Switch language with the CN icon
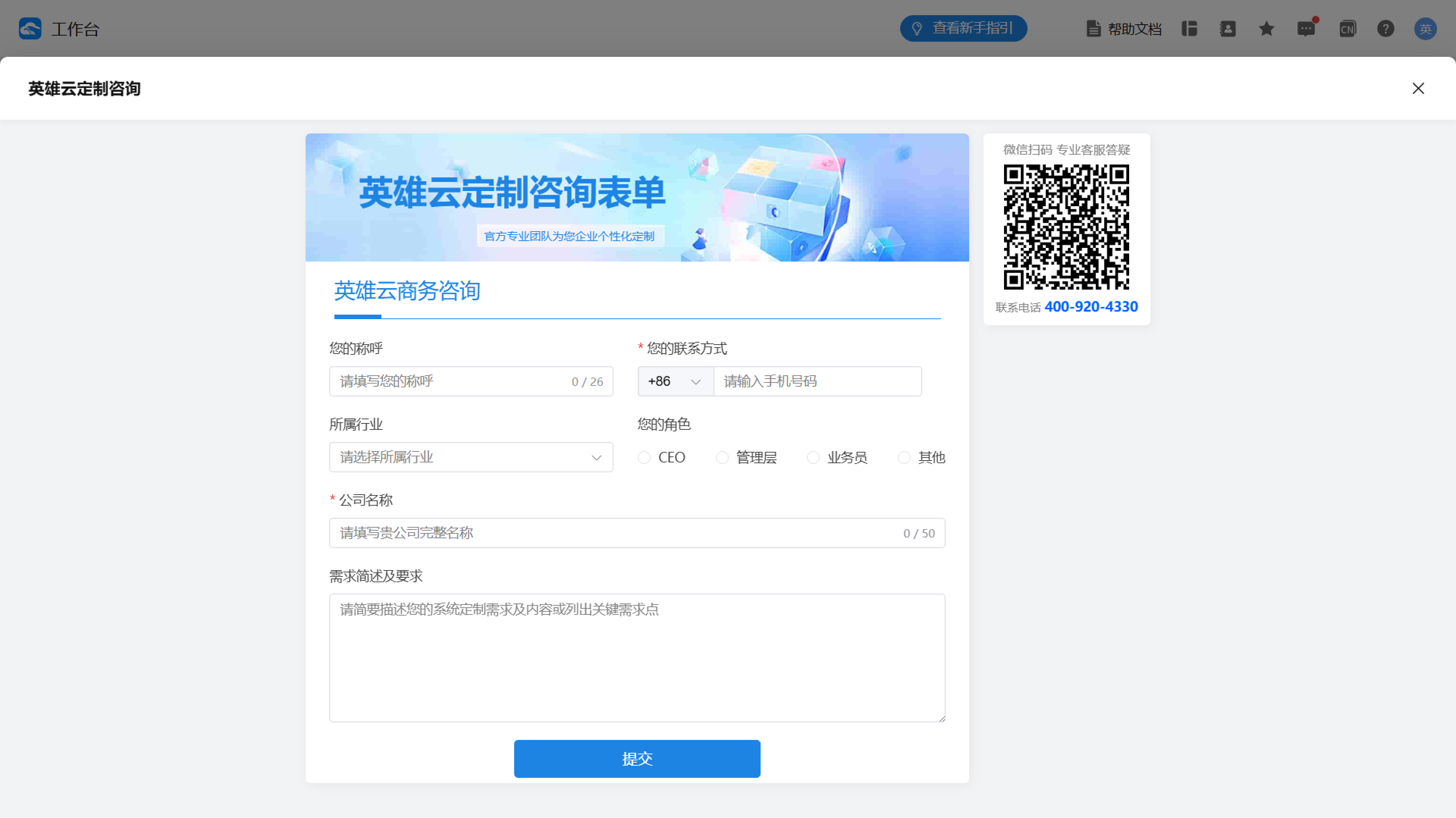The image size is (1456, 818). pos(1348,28)
